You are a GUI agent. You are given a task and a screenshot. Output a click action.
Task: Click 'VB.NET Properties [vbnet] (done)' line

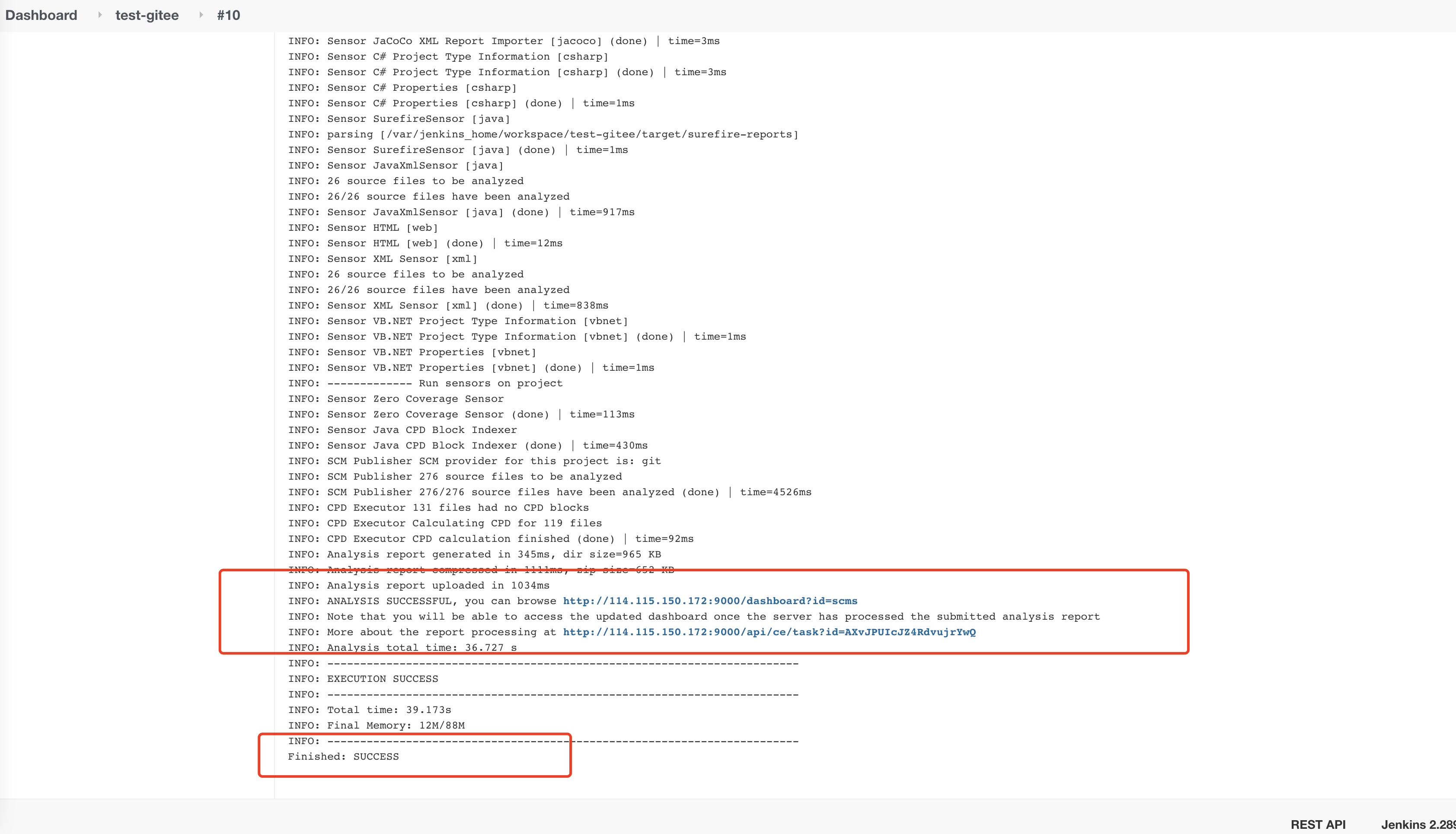tap(471, 368)
